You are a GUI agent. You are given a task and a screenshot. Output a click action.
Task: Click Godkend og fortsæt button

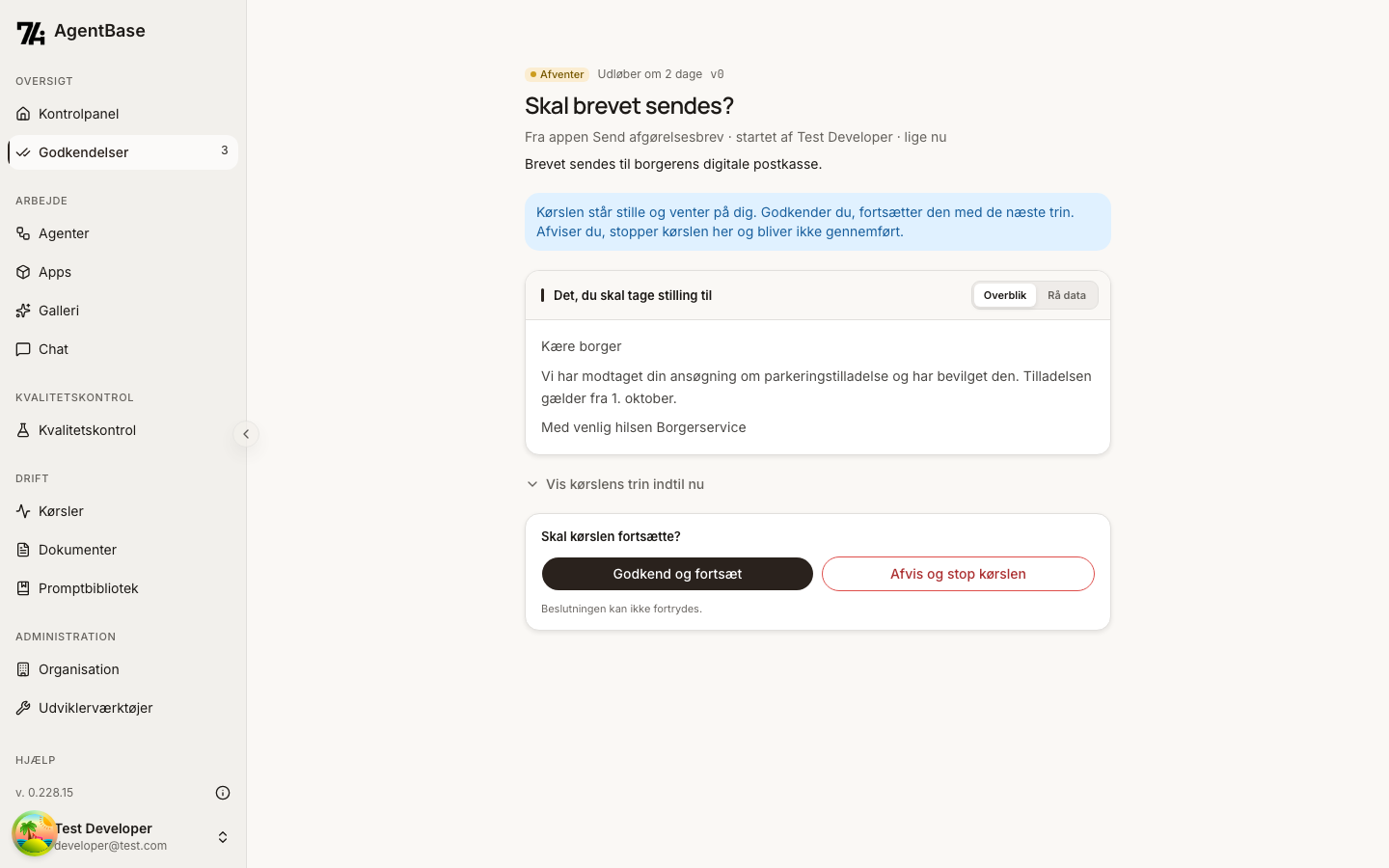pos(677,574)
